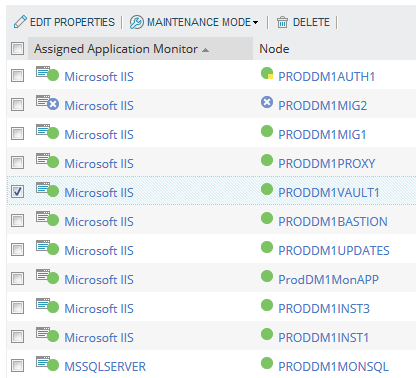
Task: Click application status icon for PRODDM1VAULT1 row
Action: 47,189
